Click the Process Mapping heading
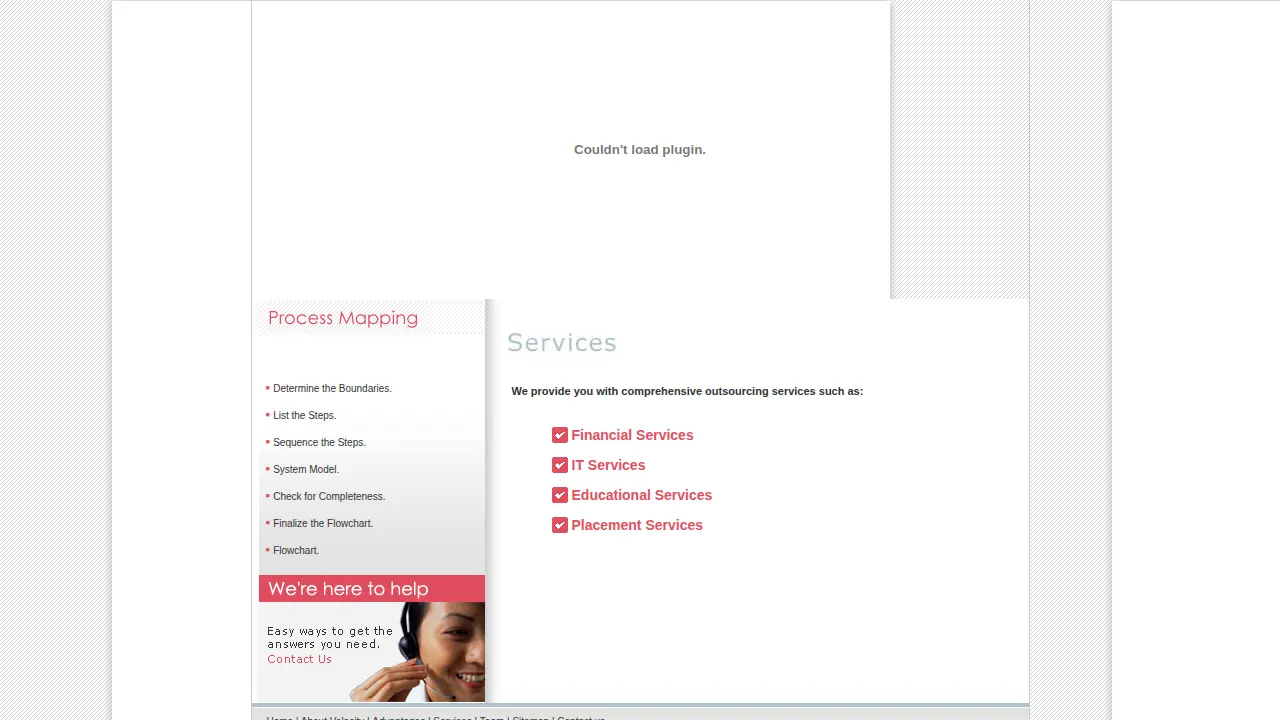This screenshot has height=720, width=1280. pyautogui.click(x=343, y=318)
